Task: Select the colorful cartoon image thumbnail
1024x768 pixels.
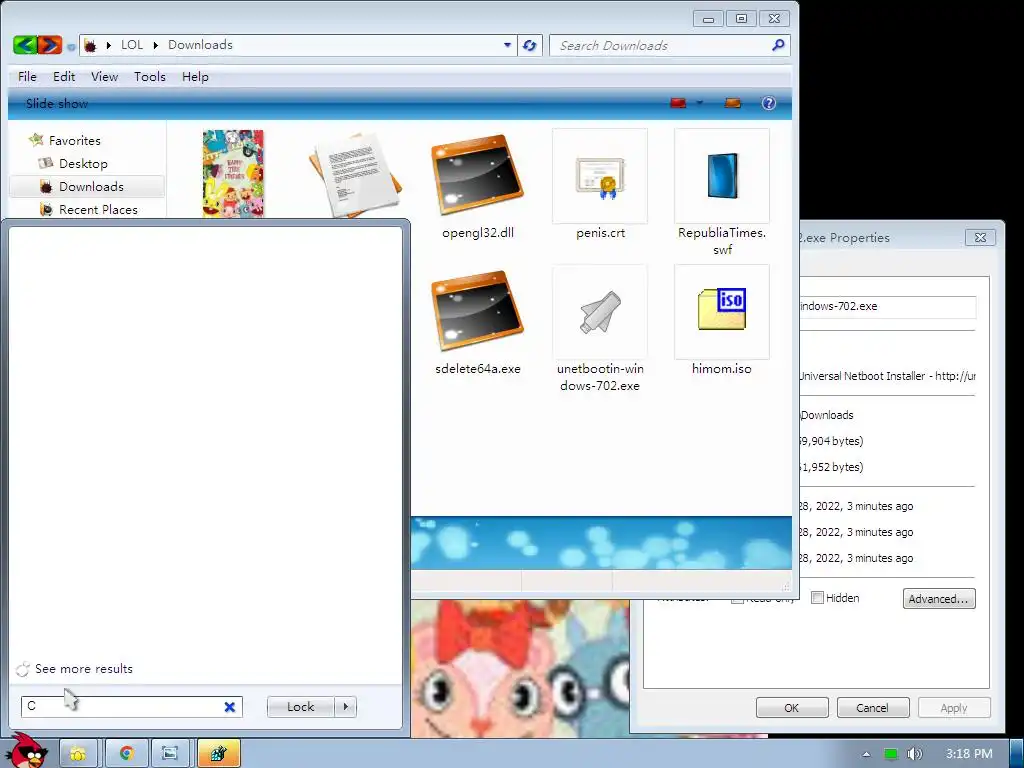Action: [233, 173]
